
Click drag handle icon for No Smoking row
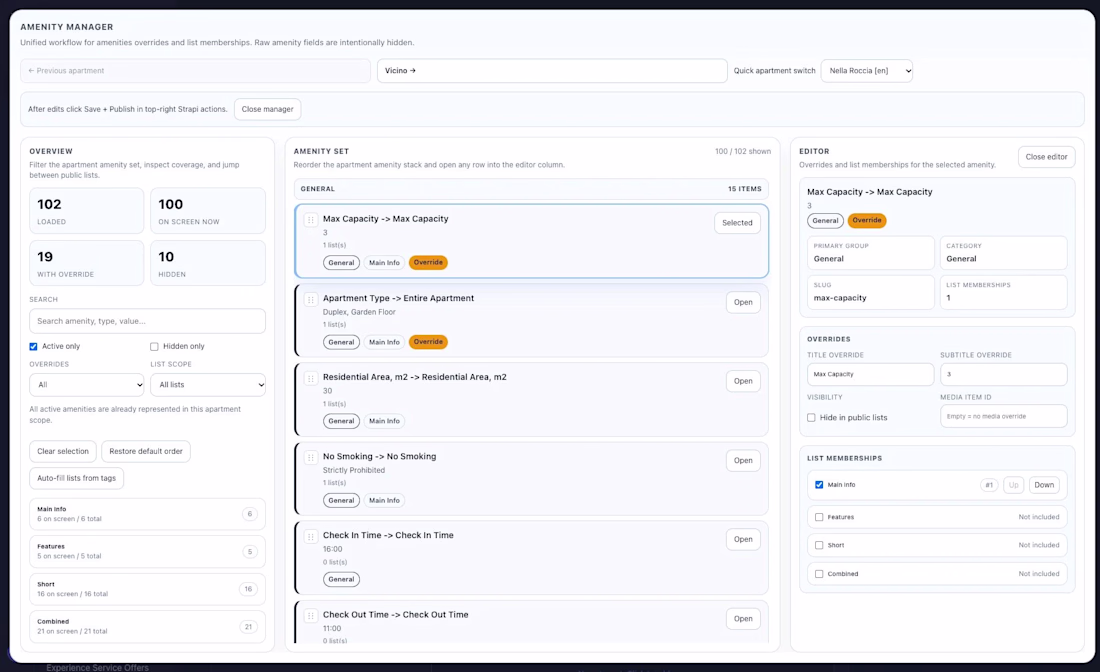310,458
